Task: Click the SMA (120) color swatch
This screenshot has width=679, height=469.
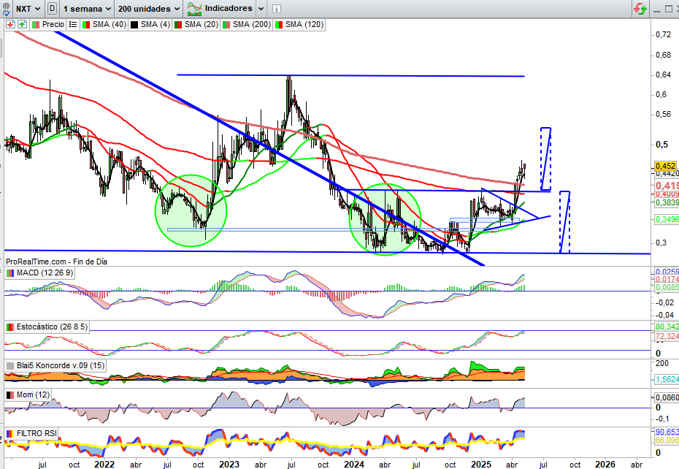Action: [x=279, y=25]
